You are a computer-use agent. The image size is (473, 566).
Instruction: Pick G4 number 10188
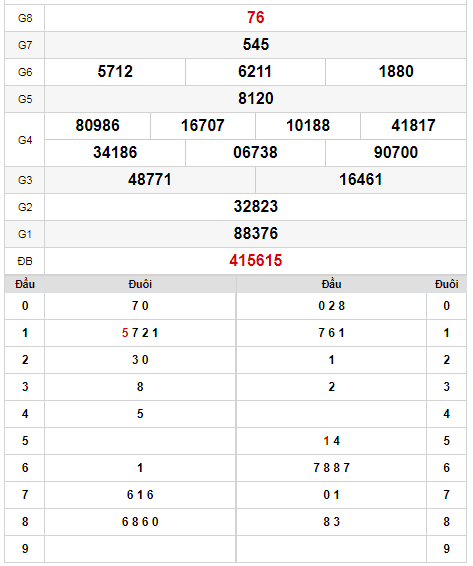(308, 126)
